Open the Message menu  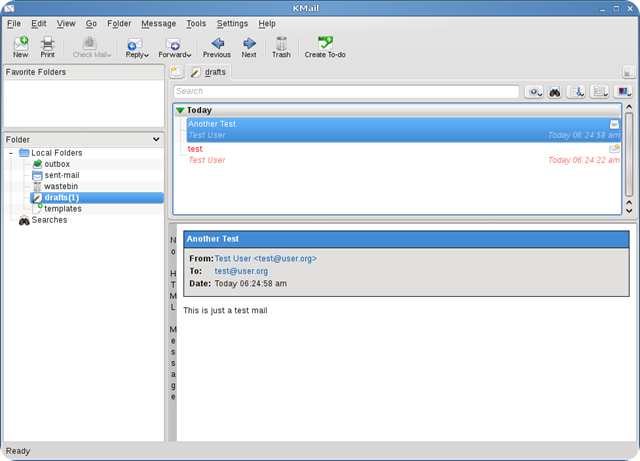(158, 24)
